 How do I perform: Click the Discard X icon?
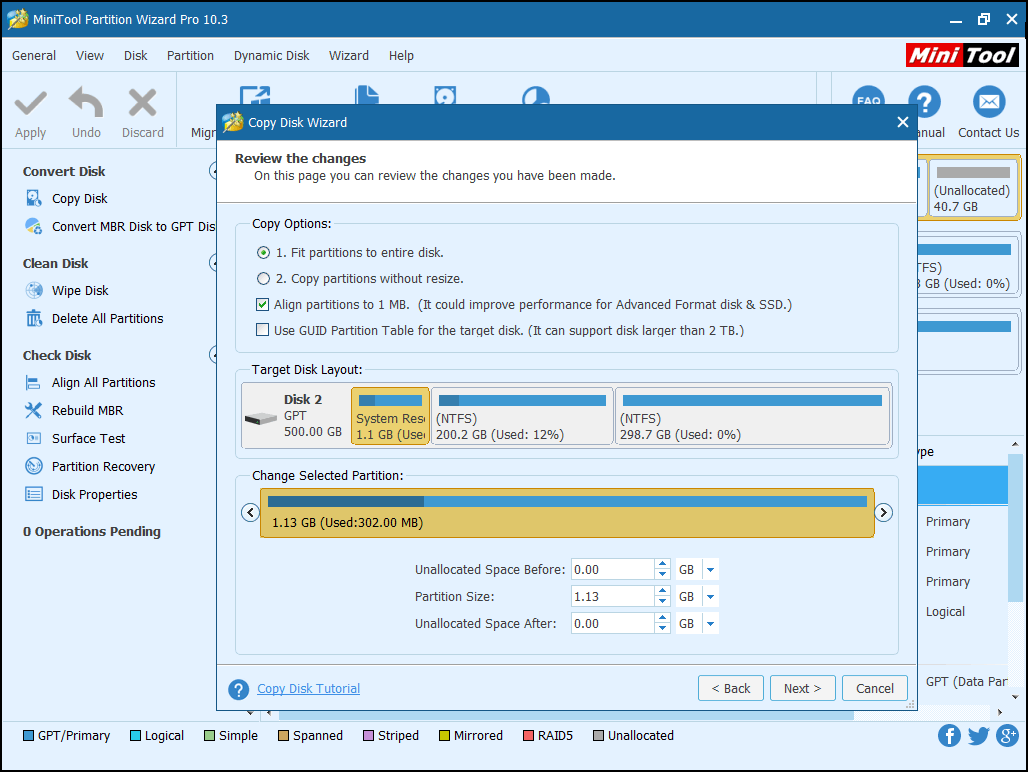142,103
